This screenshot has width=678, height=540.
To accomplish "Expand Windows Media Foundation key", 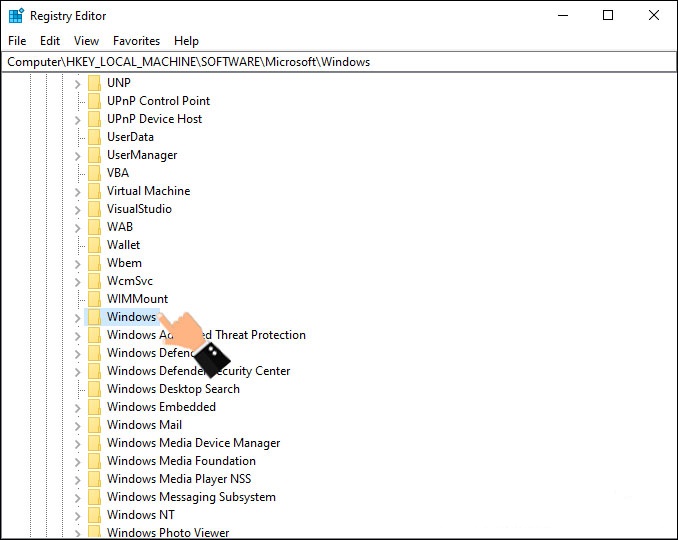I will pyautogui.click(x=77, y=461).
